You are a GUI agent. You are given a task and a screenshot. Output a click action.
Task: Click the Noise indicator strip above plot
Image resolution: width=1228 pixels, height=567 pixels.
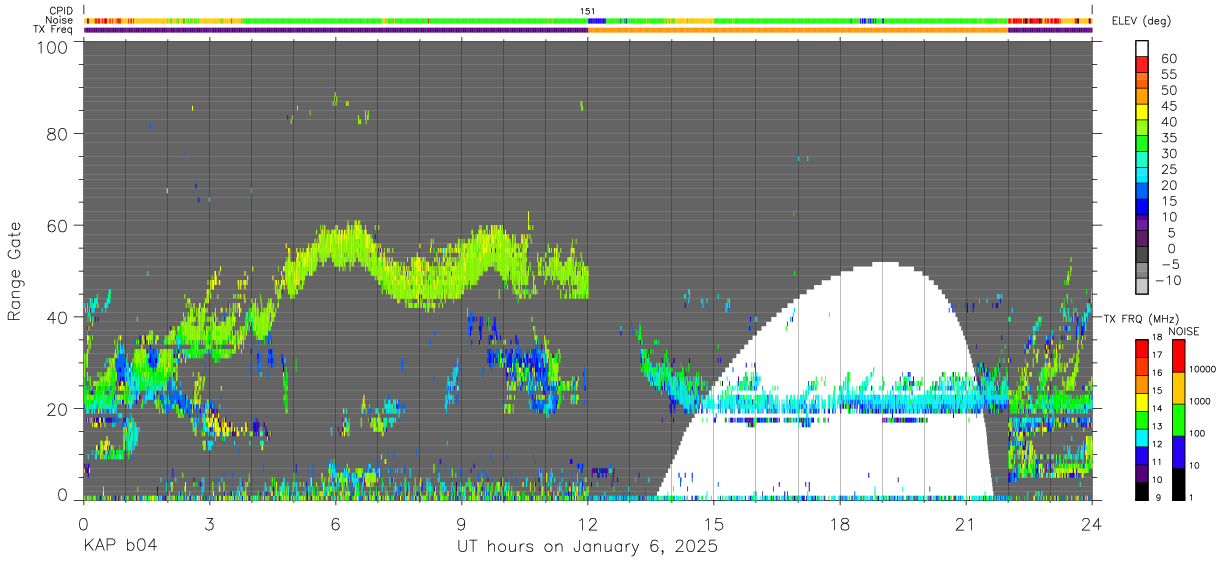(x=588, y=20)
